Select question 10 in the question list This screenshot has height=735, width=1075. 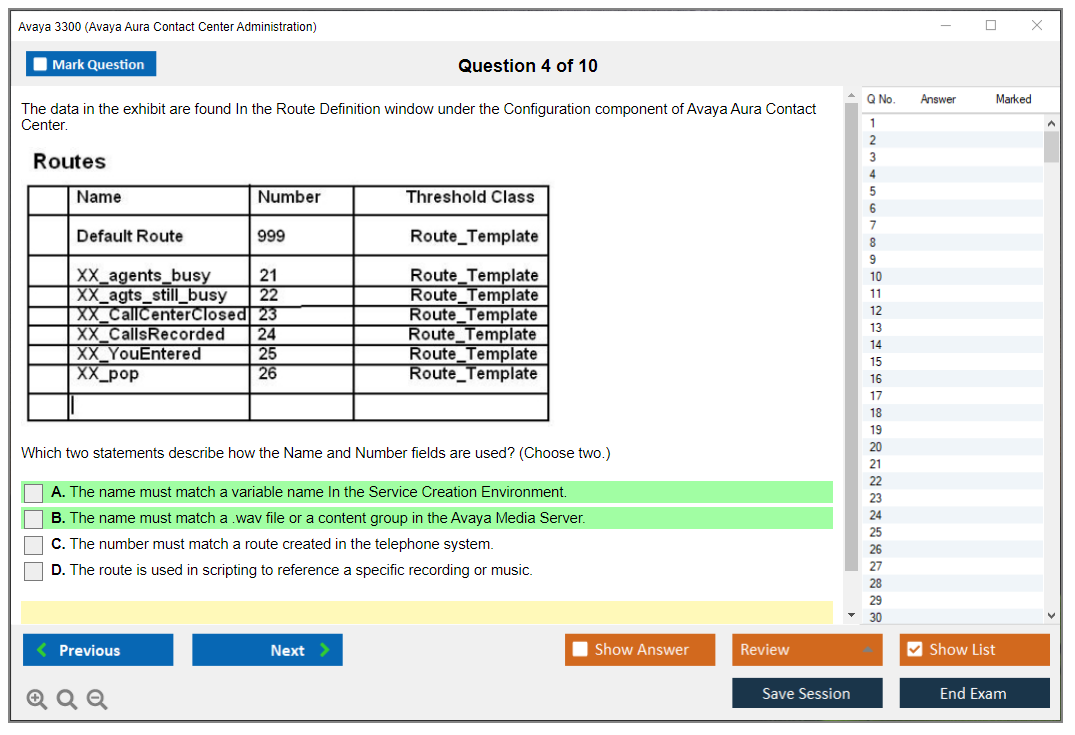tap(876, 277)
